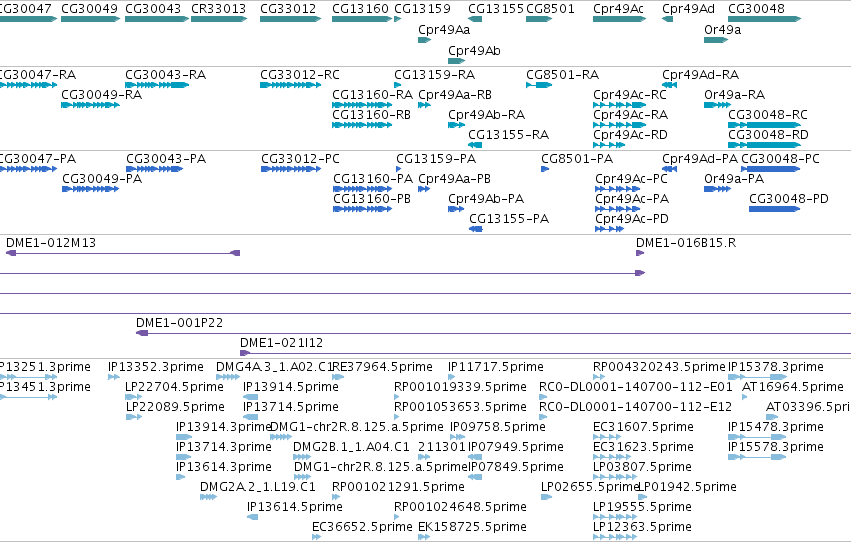Select transcript Or49a-RA

(717, 105)
